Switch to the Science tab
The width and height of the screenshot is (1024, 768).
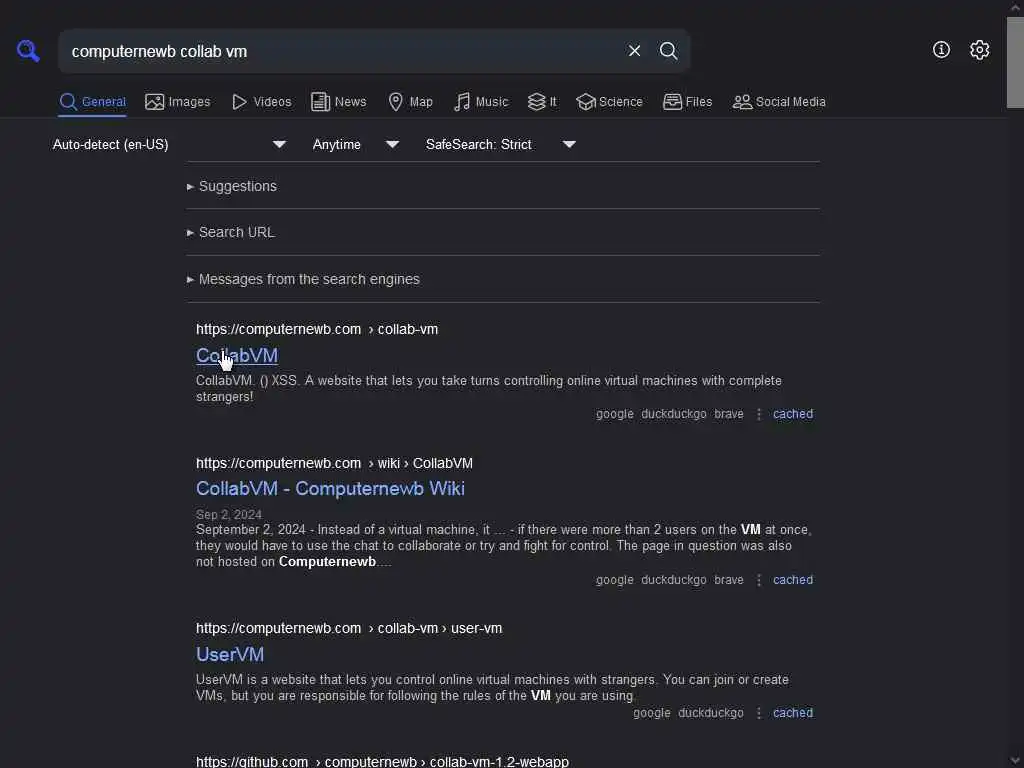tap(609, 102)
